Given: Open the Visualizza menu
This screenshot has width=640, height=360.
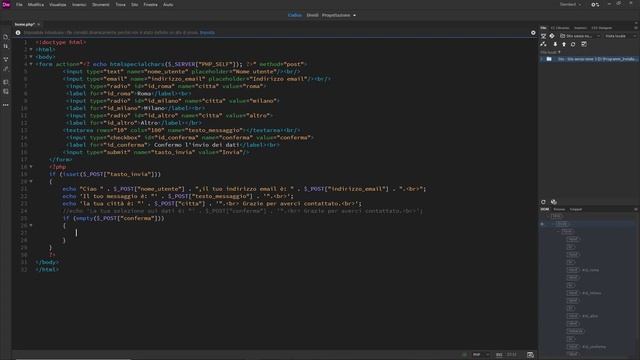Looking at the screenshot, I should pos(58,4).
